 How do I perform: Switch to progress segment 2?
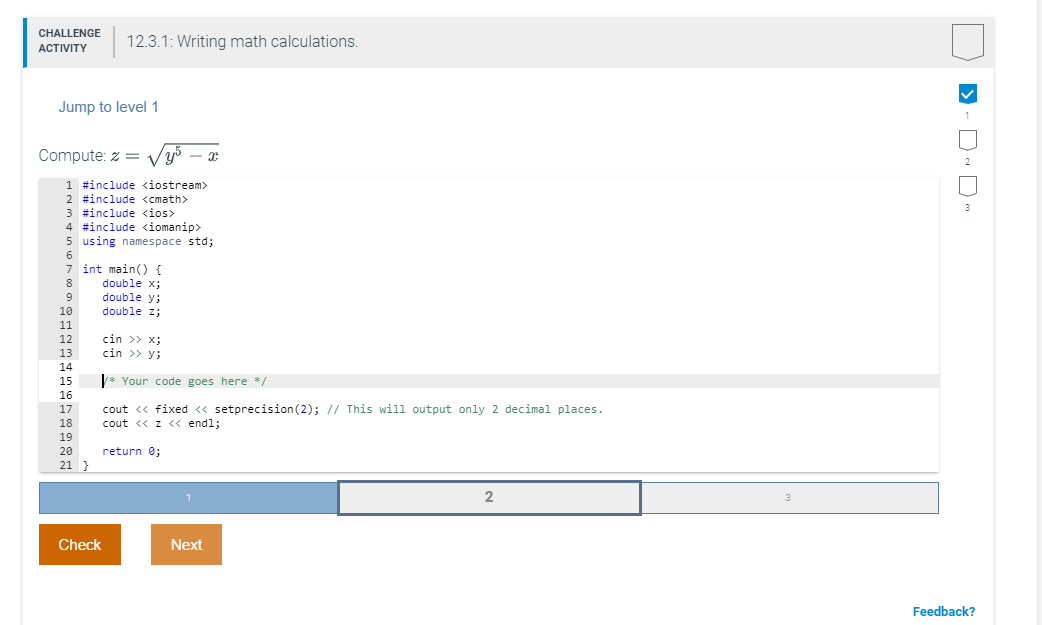coord(489,497)
